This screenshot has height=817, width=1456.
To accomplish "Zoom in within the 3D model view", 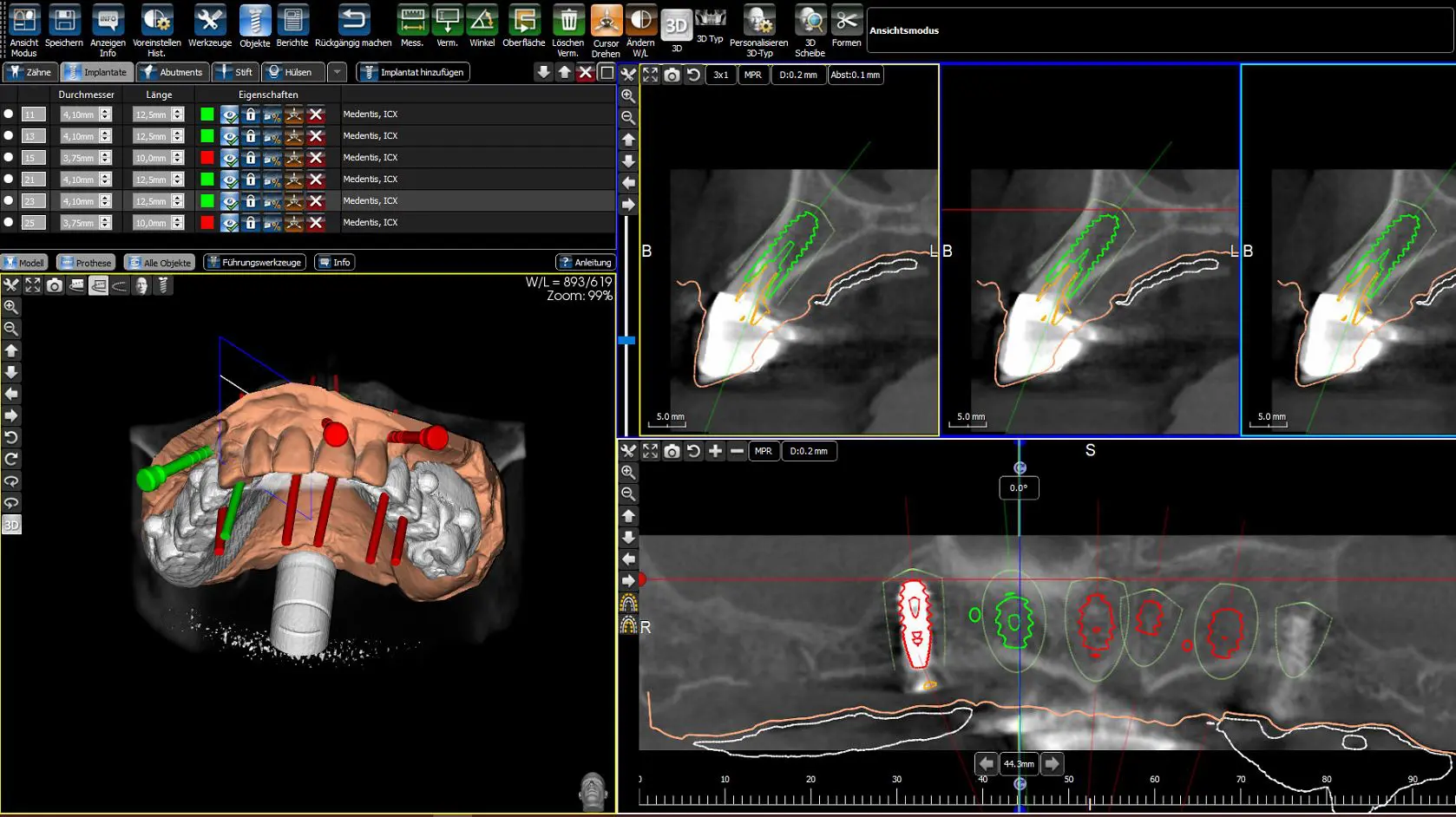I will pyautogui.click(x=11, y=307).
